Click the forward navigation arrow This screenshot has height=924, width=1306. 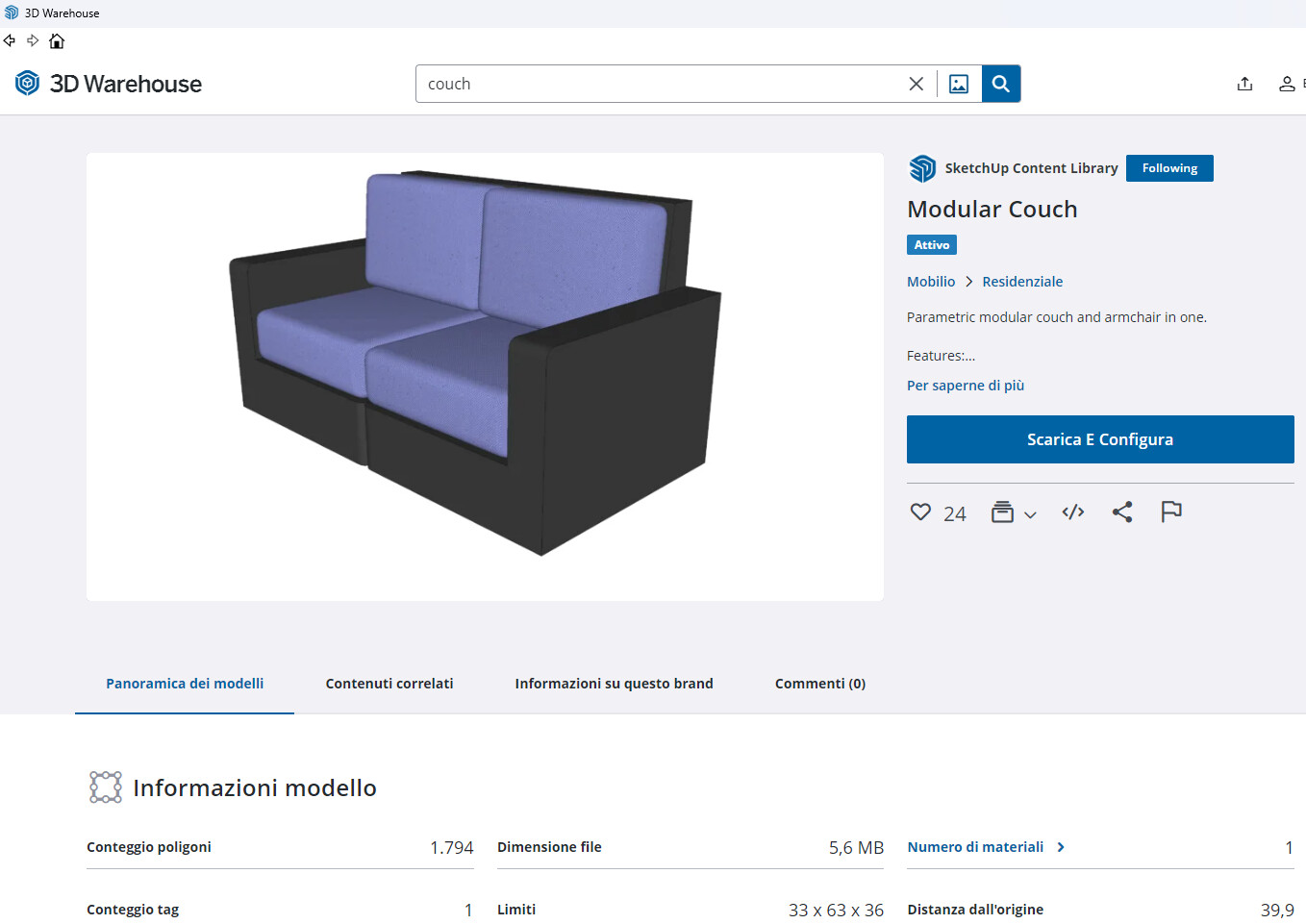click(33, 40)
